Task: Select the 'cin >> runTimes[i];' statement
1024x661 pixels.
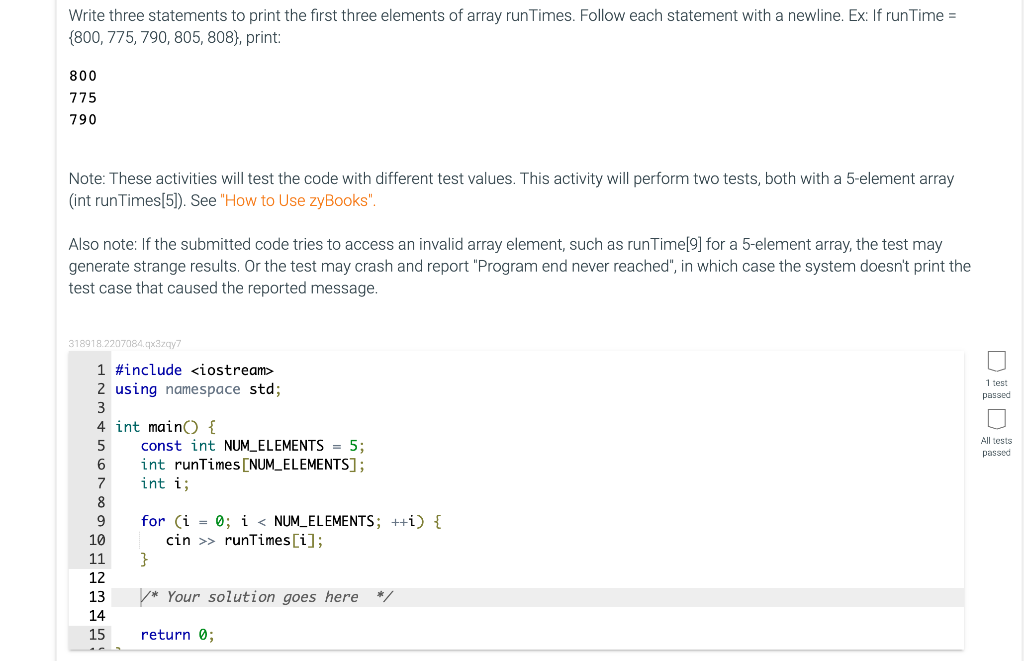Action: [x=243, y=540]
